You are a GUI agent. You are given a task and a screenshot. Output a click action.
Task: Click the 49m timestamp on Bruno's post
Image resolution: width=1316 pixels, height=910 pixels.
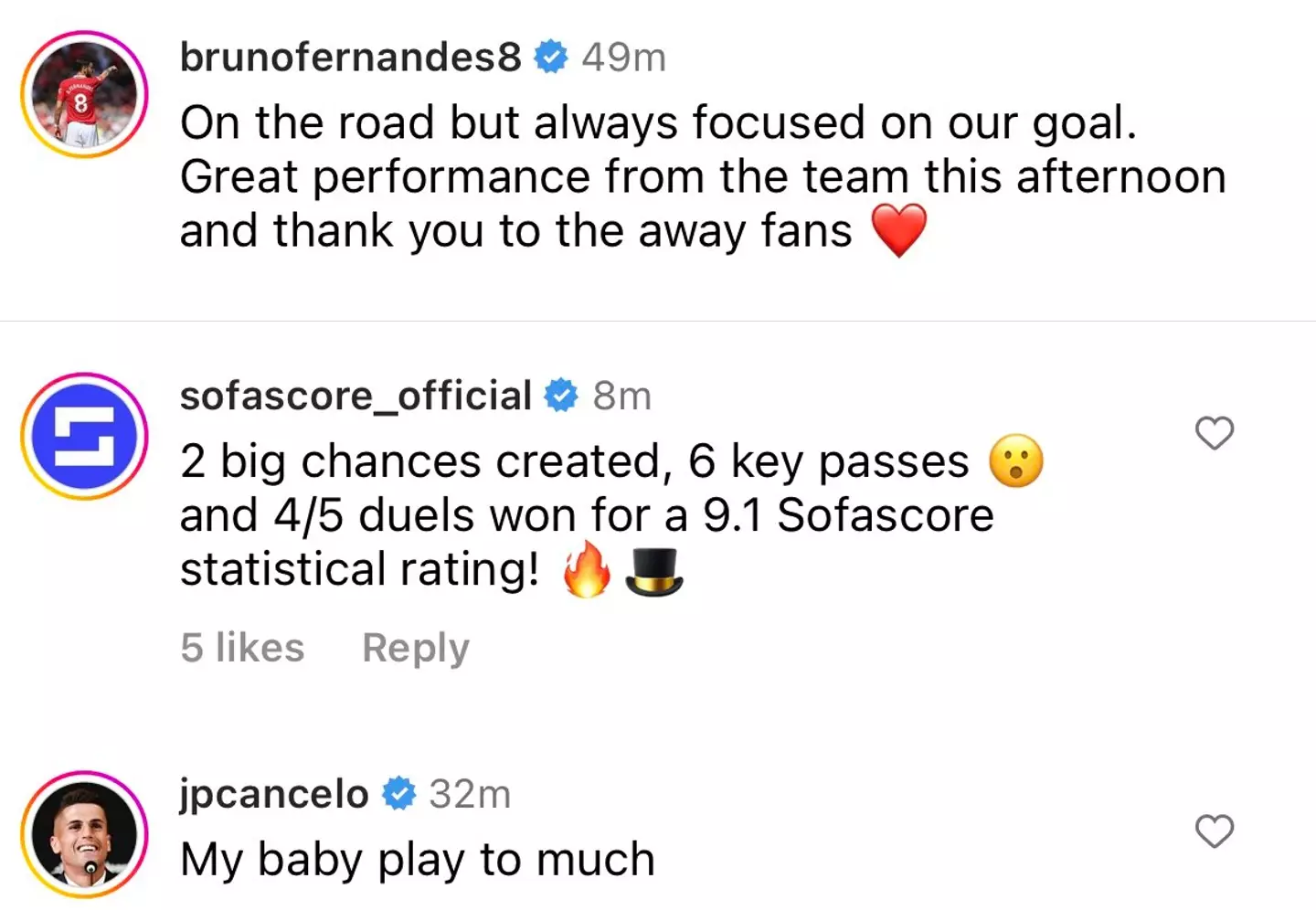tap(623, 58)
